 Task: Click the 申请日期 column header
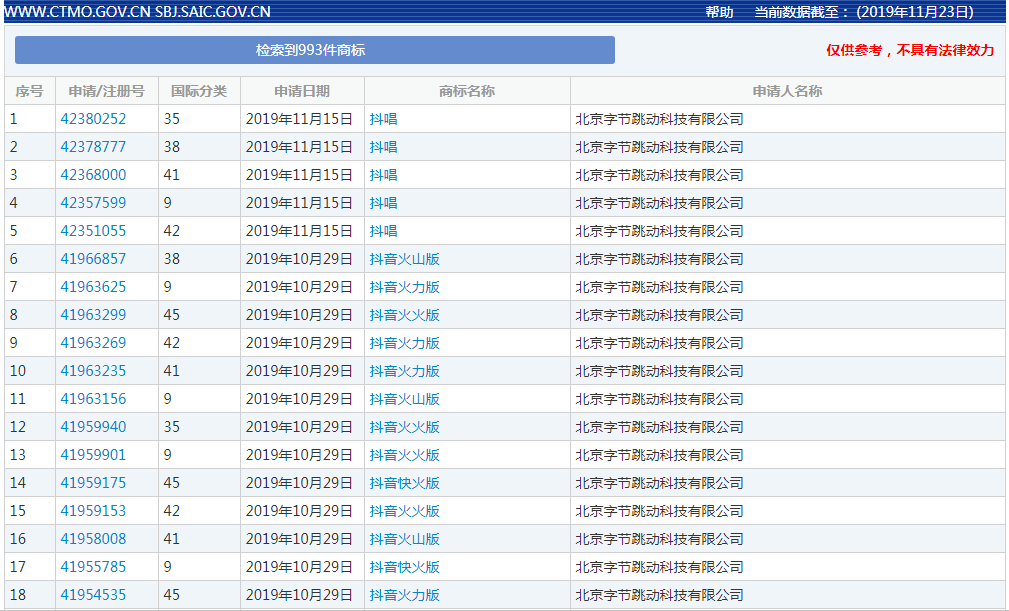coord(302,91)
